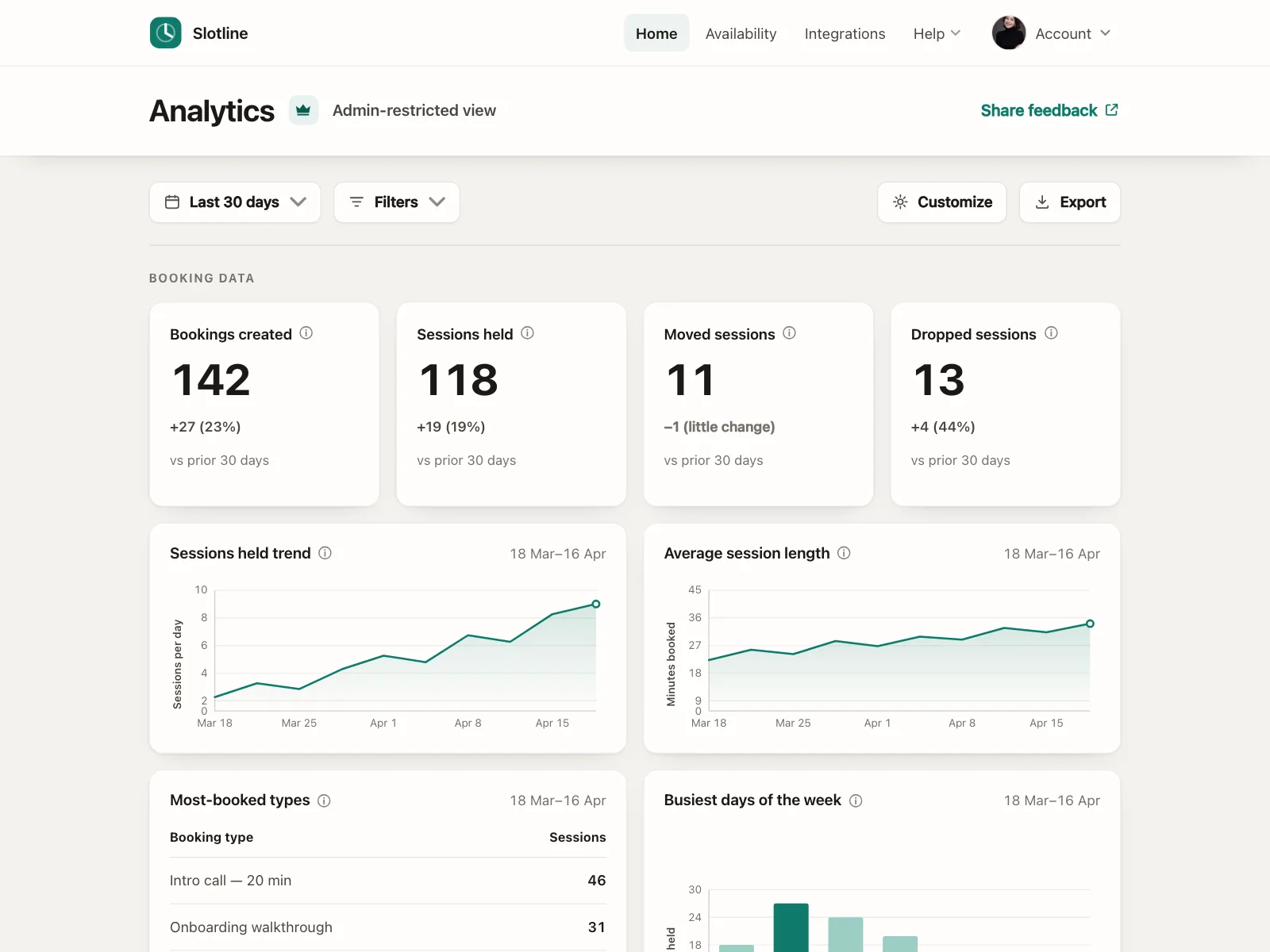Click the info icon next to Dropped sessions
The width and height of the screenshot is (1270, 952).
point(1051,333)
